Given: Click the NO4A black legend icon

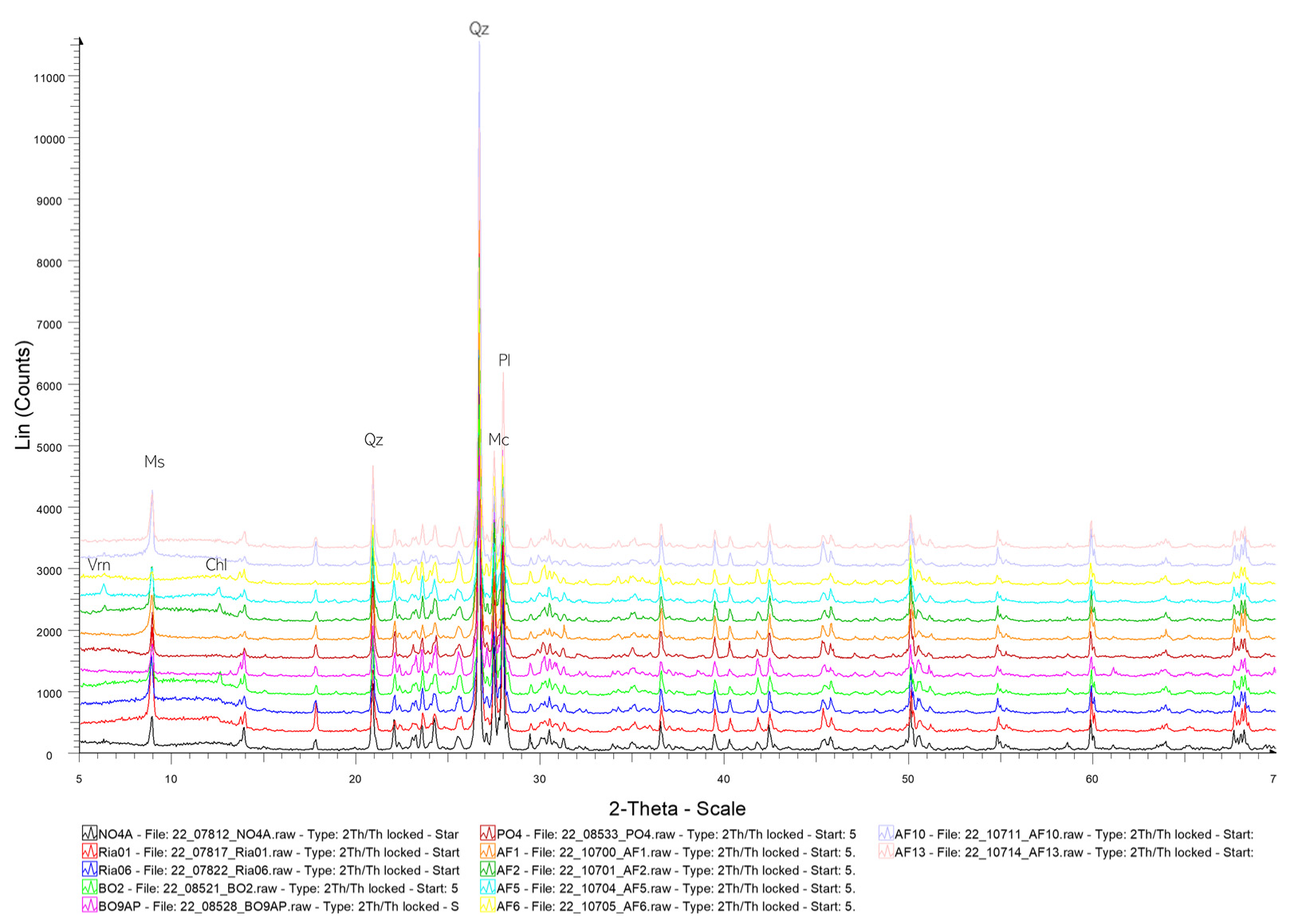Looking at the screenshot, I should pos(89,834).
